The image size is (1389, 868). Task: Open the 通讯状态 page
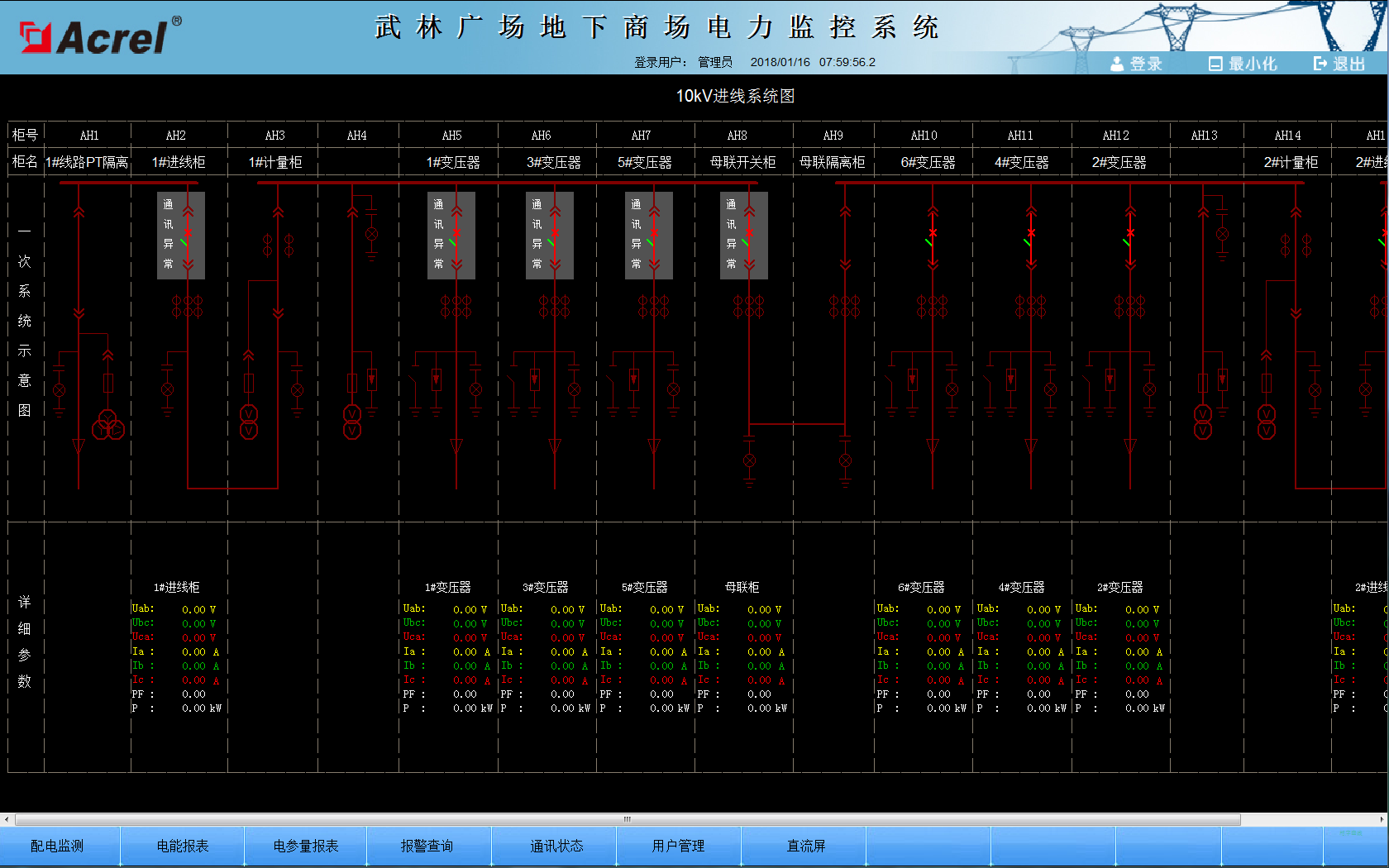[556, 846]
